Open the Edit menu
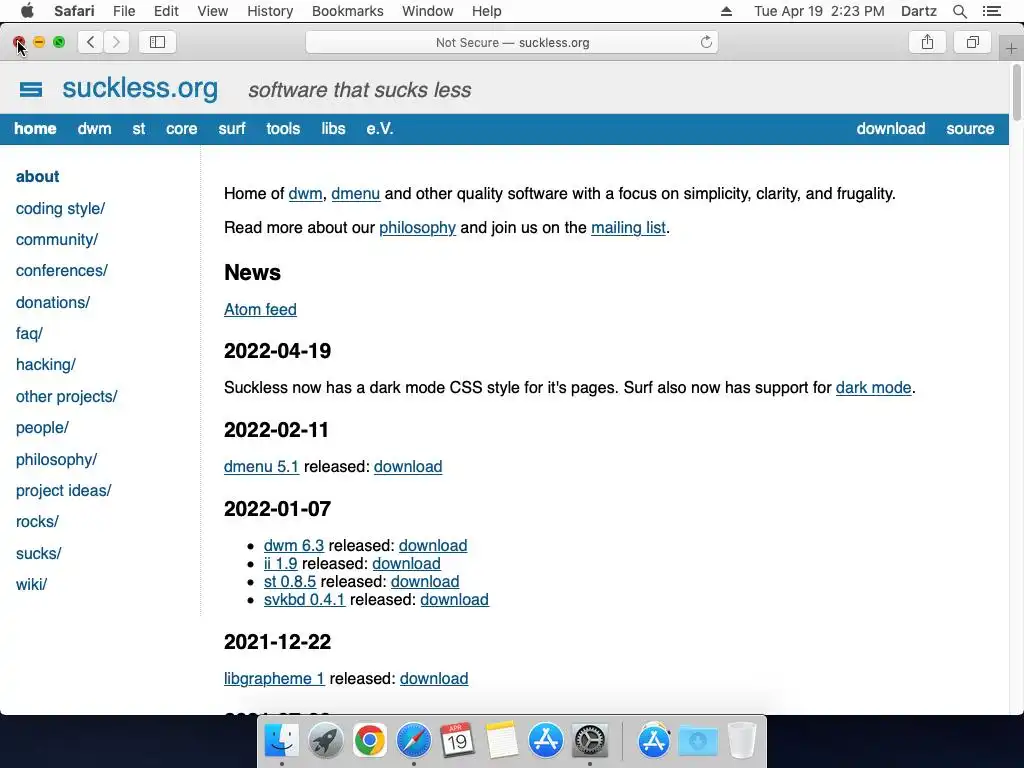This screenshot has height=768, width=1024. (166, 11)
